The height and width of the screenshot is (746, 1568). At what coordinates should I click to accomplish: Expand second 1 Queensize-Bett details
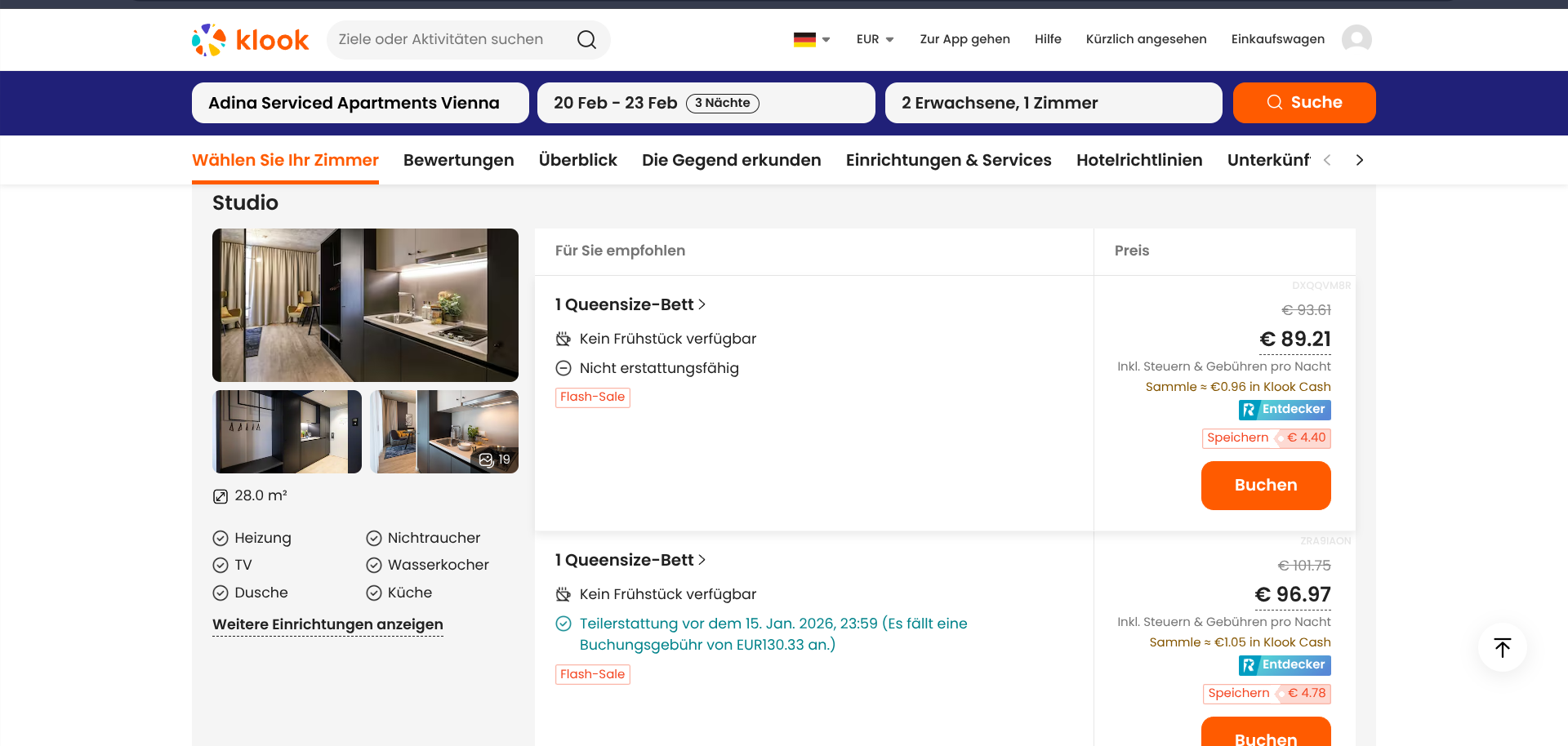[630, 560]
